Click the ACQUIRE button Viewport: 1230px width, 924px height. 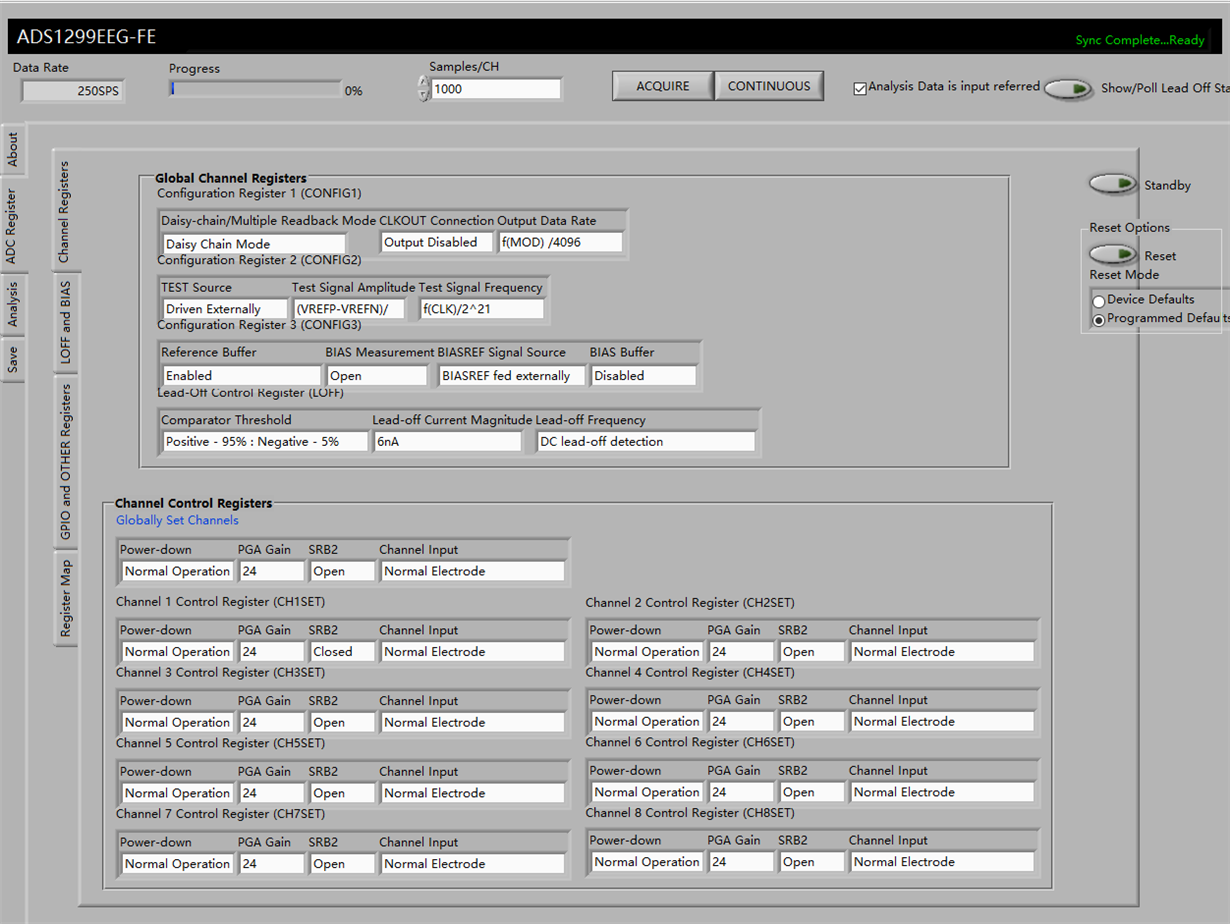663,86
